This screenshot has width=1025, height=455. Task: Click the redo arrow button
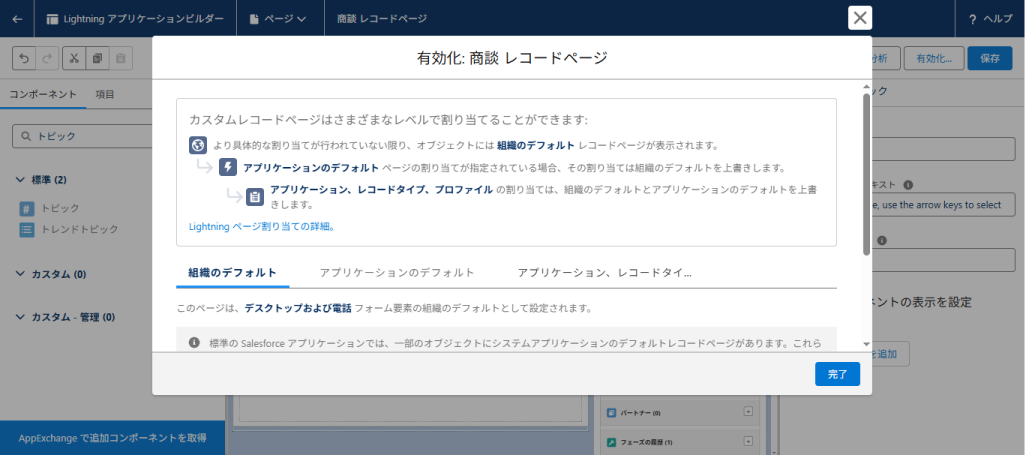[x=46, y=58]
